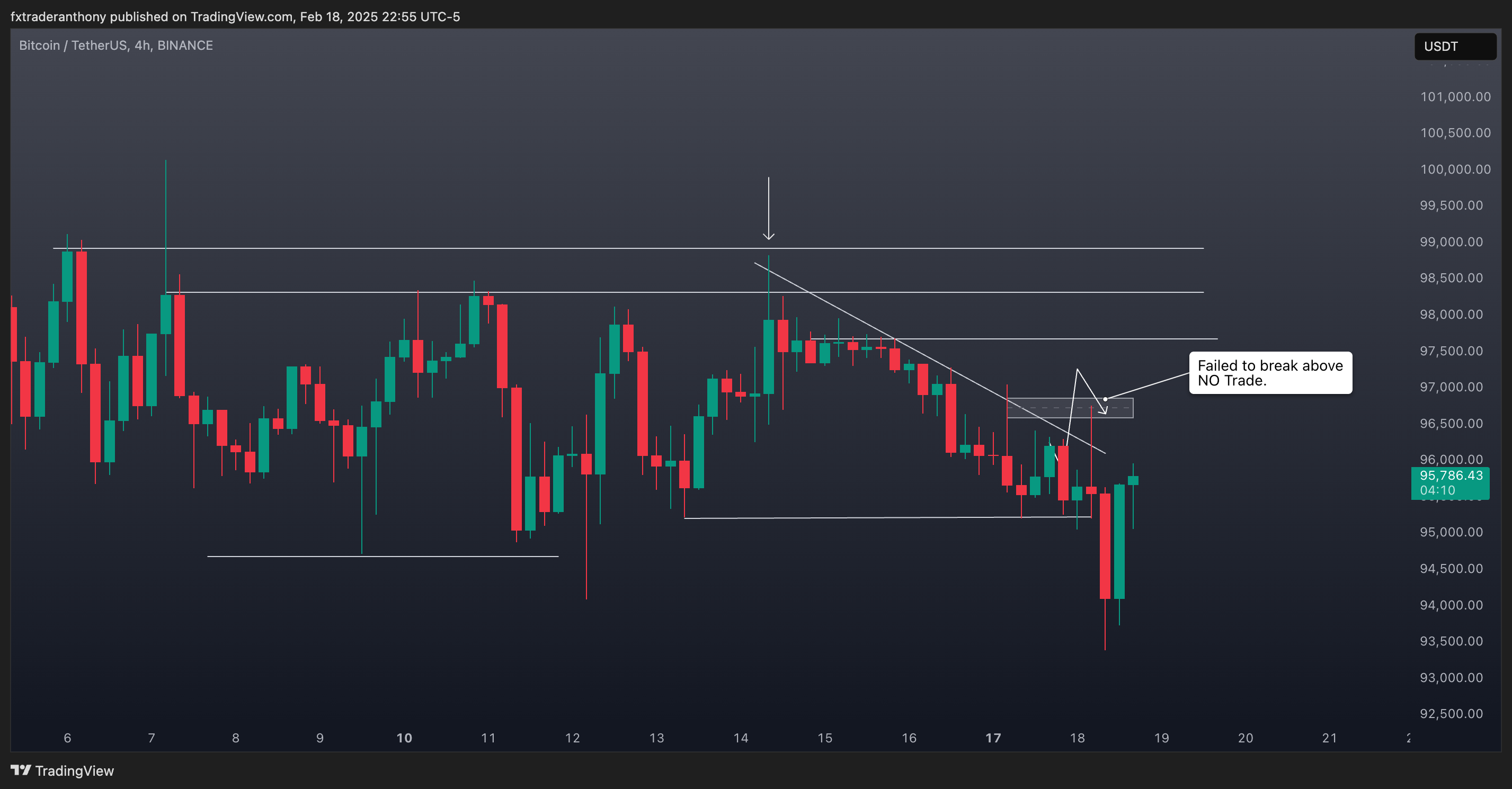The height and width of the screenshot is (789, 1512).
Task: Click the current price label 95,786.43
Action: pos(1451,475)
